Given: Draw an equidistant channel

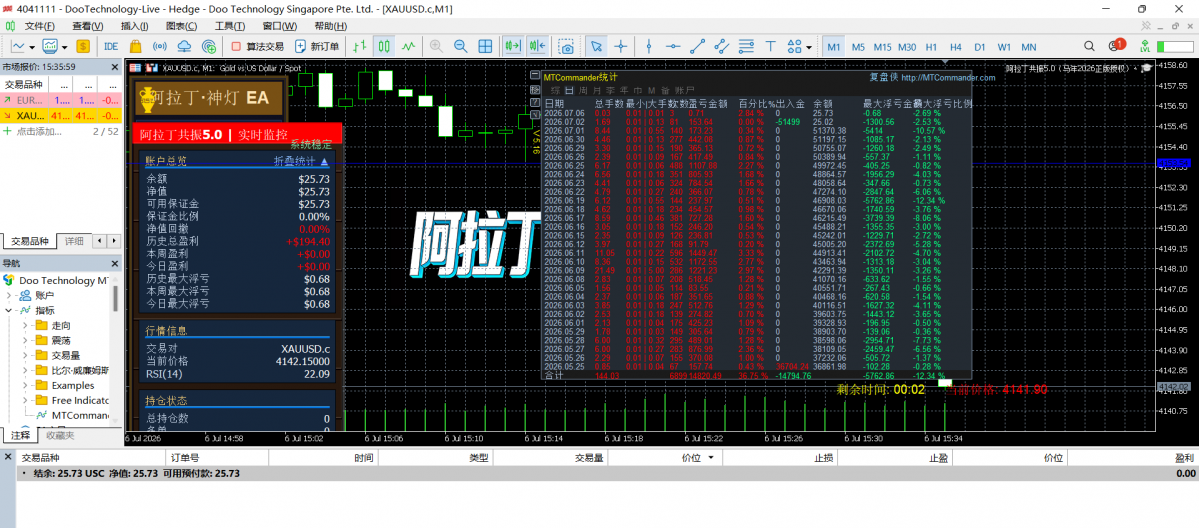Looking at the screenshot, I should click(721, 46).
